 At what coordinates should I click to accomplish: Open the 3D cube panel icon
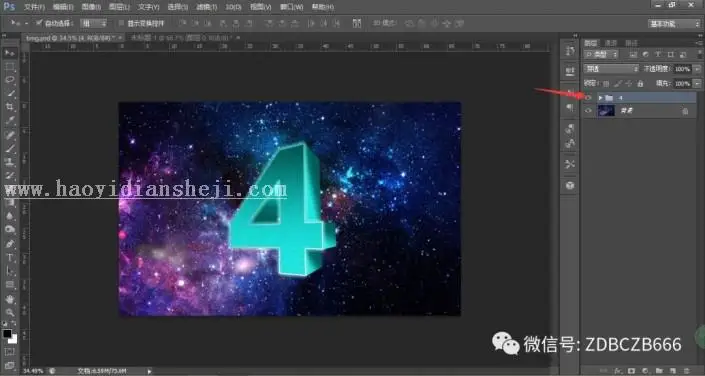[570, 185]
